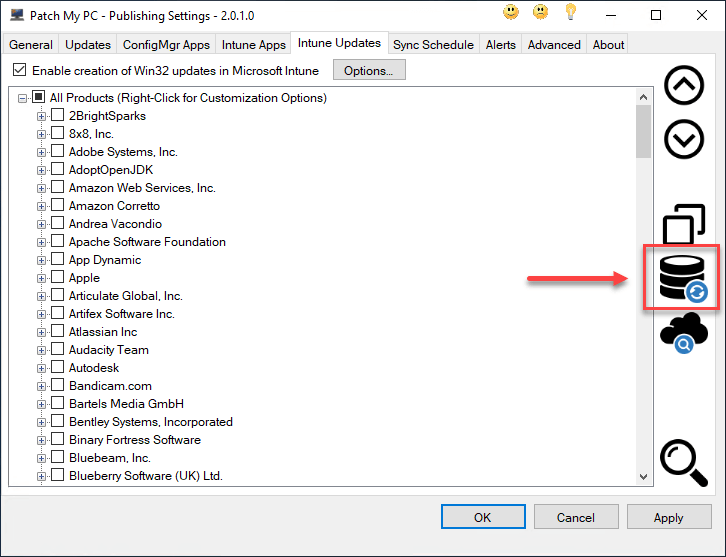The height and width of the screenshot is (557, 726).
Task: Click the scrollbar up arrow
Action: coord(643,97)
